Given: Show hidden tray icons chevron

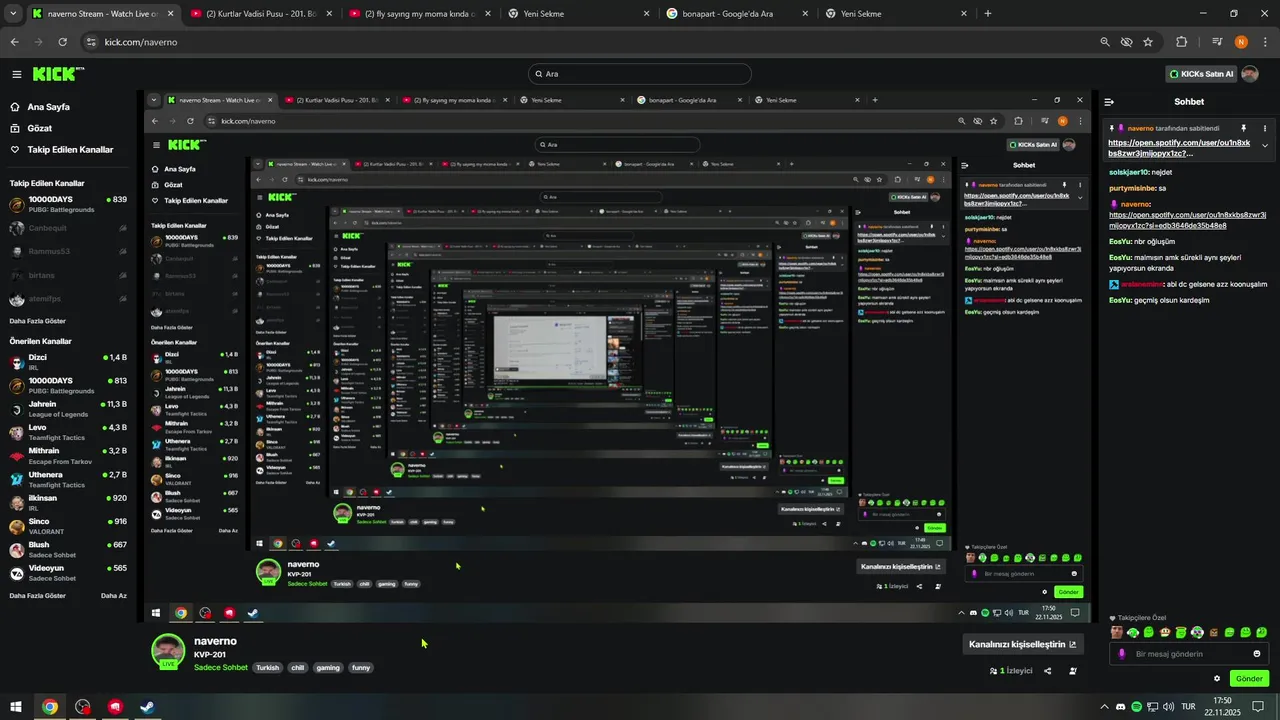Looking at the screenshot, I should [1104, 707].
